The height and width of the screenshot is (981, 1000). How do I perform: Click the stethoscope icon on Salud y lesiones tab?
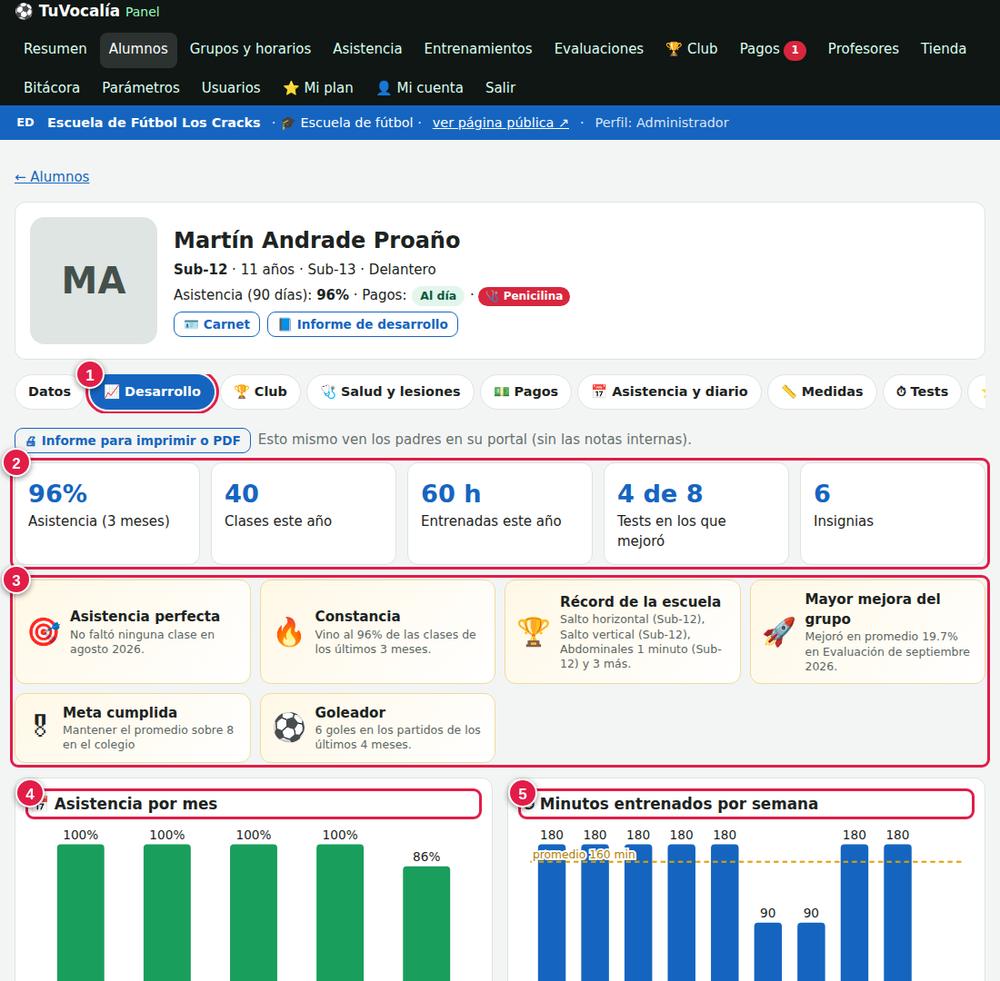[328, 392]
